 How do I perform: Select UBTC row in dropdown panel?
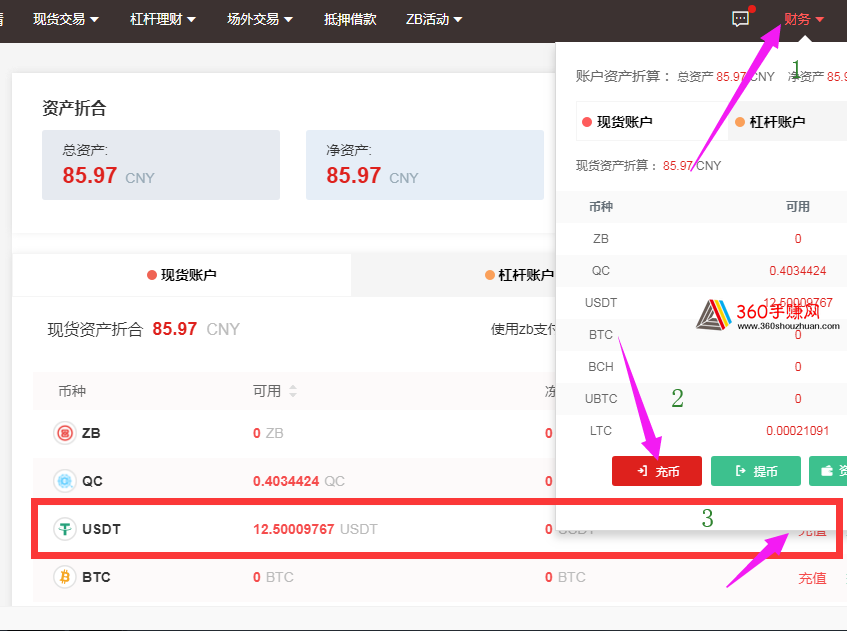(x=702, y=399)
